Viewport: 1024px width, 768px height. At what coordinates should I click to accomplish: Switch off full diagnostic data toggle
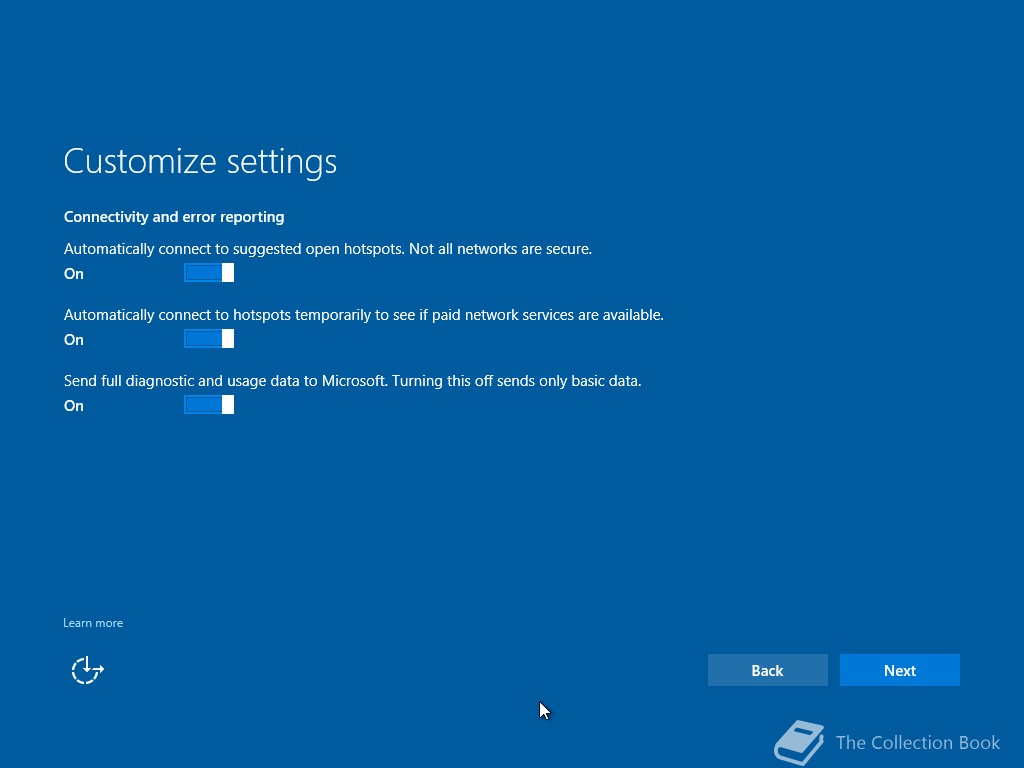pyautogui.click(x=209, y=405)
